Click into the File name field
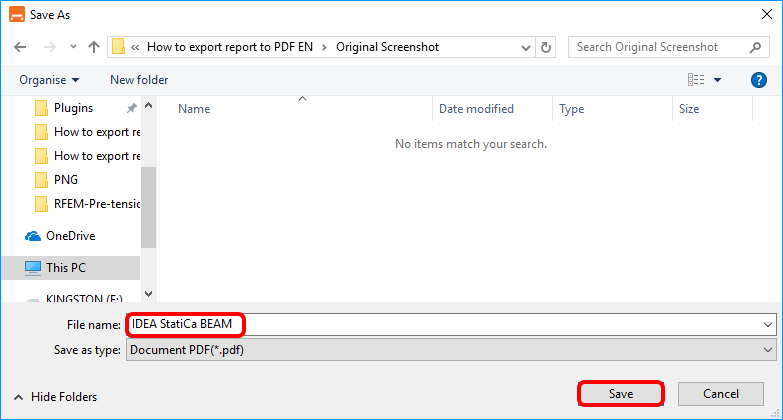This screenshot has height=420, width=783. [450, 325]
